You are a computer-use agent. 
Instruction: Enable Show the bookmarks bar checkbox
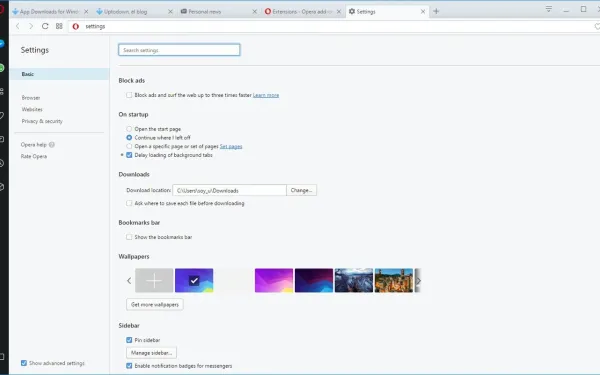129,237
